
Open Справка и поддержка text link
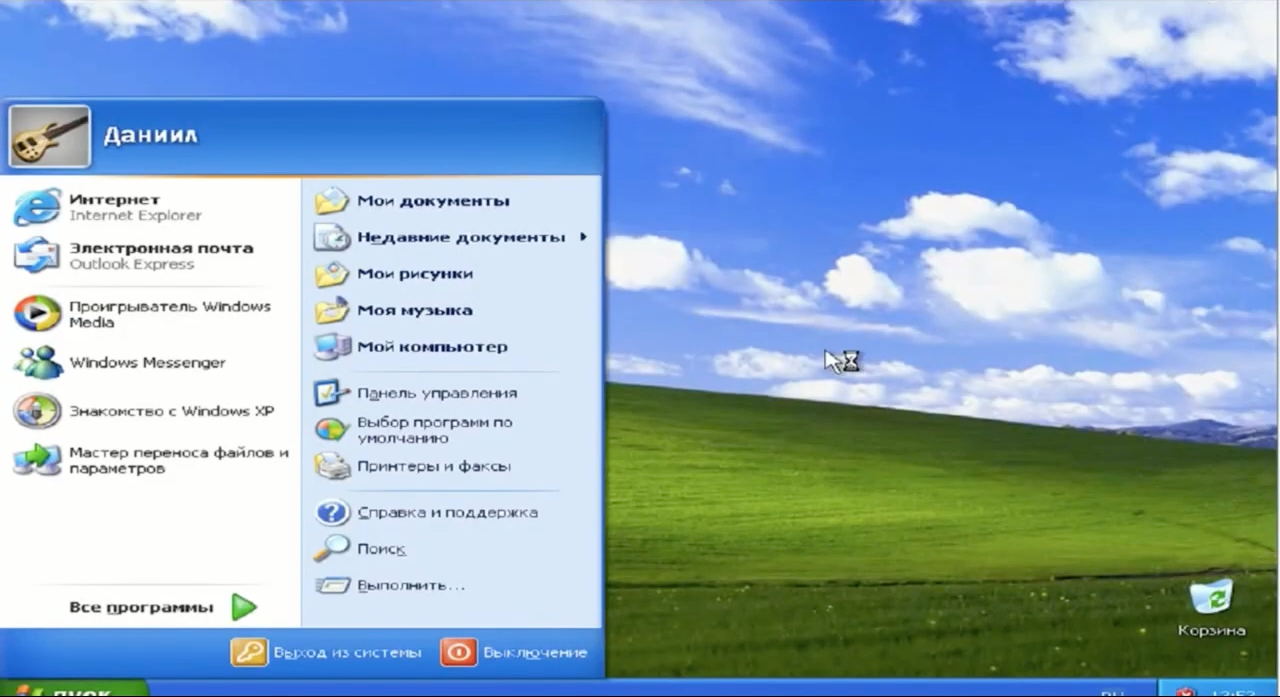[447, 513]
